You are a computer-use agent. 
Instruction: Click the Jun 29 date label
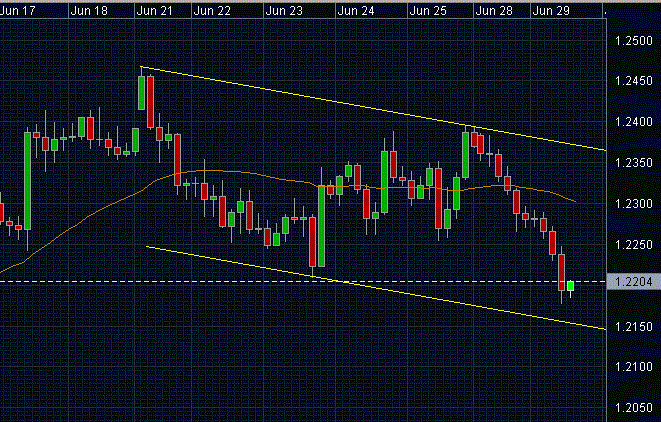click(551, 11)
